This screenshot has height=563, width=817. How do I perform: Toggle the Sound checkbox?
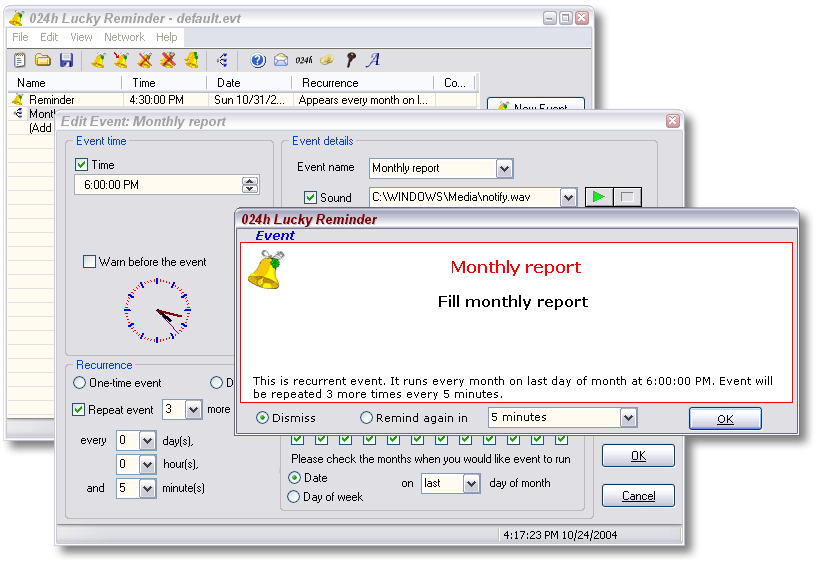coord(310,197)
